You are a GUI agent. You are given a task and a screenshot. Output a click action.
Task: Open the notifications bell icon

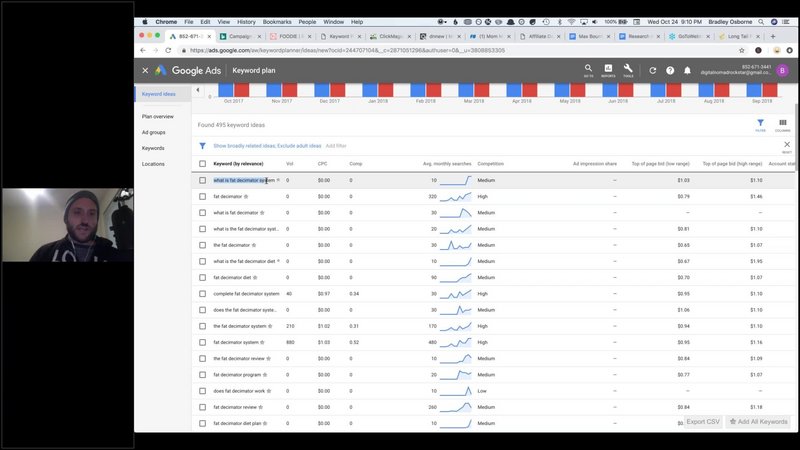(687, 70)
